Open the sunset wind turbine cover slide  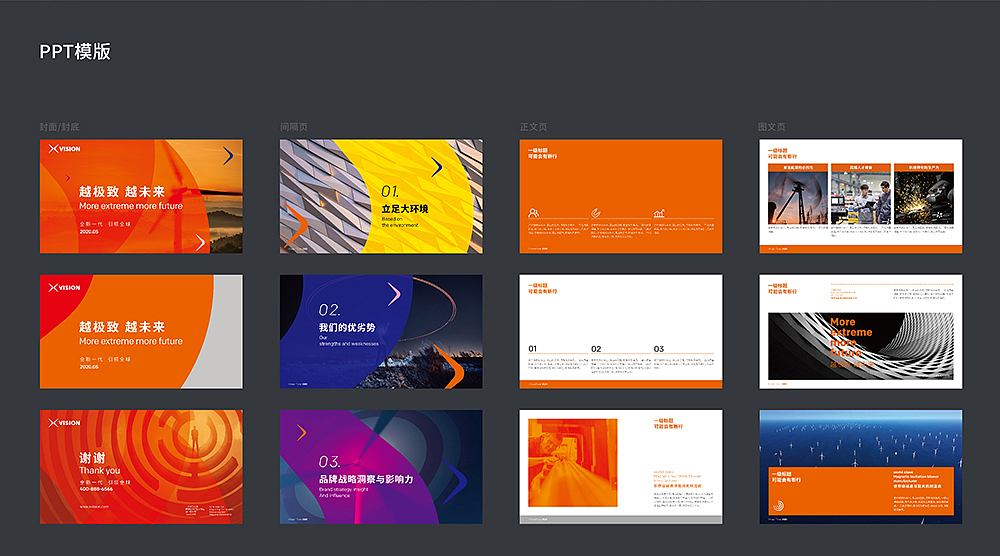tap(141, 196)
